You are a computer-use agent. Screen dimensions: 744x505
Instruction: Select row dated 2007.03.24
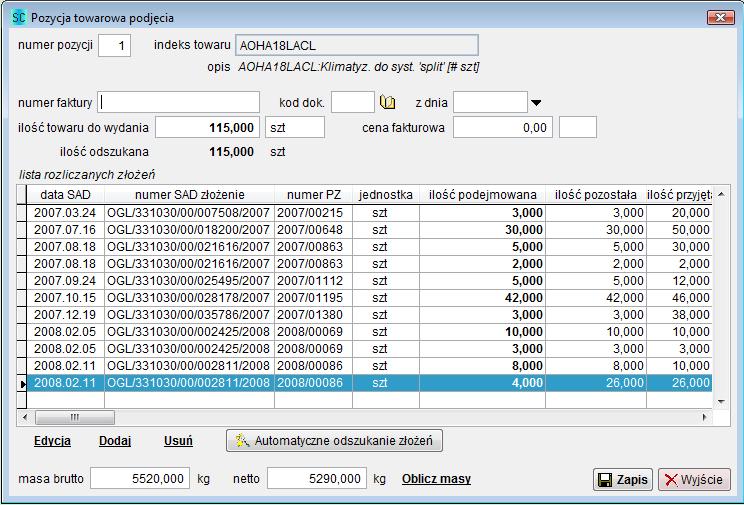tap(364, 213)
